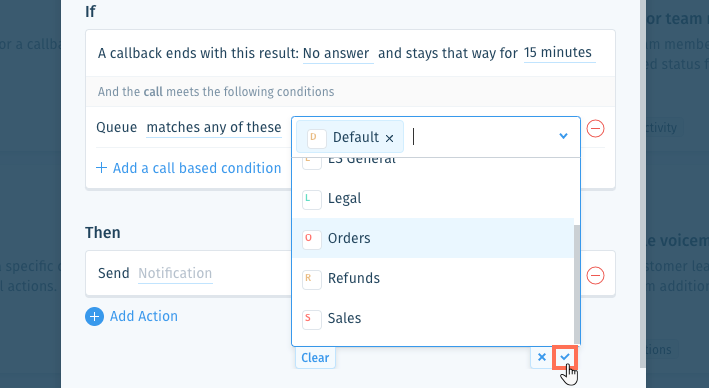Remove the Send Notification action

pos(596,275)
